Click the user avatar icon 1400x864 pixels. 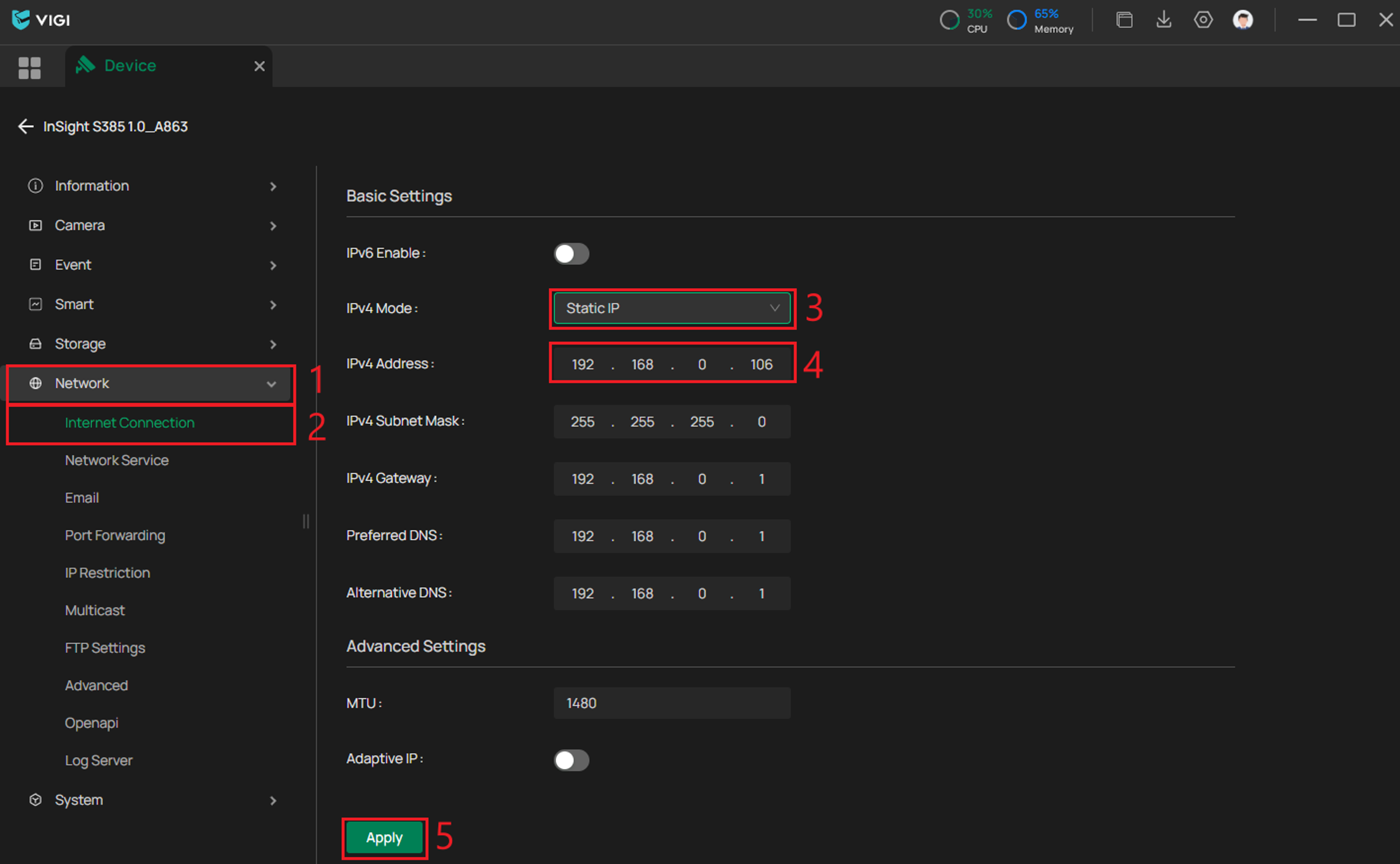1243,20
